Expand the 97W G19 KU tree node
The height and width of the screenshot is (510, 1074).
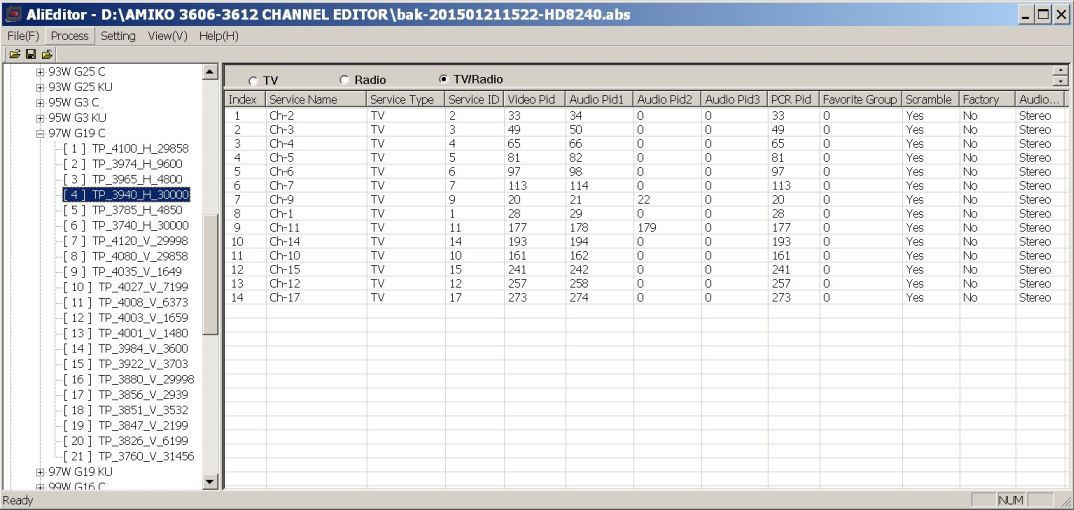(x=40, y=472)
